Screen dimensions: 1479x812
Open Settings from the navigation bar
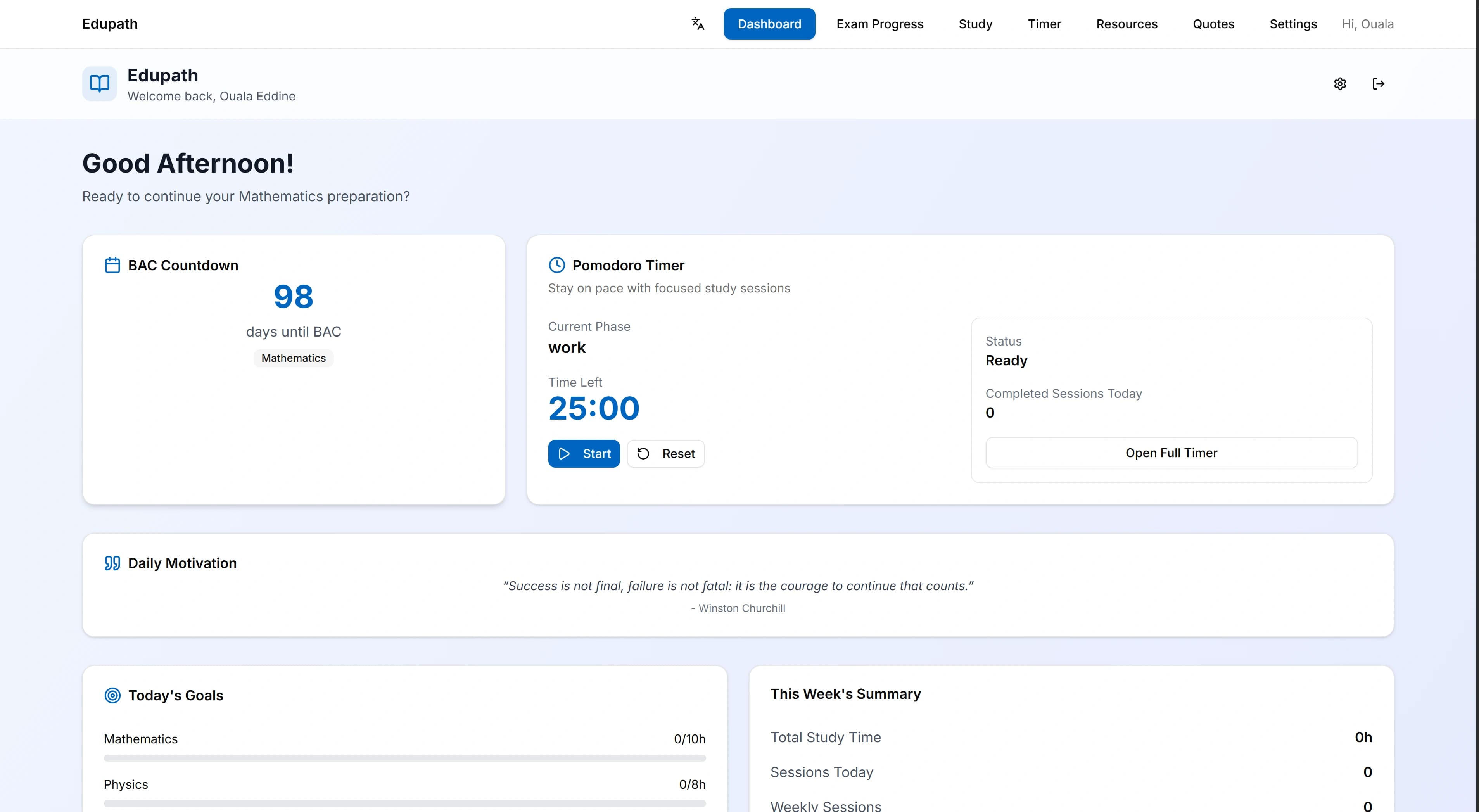pos(1293,24)
